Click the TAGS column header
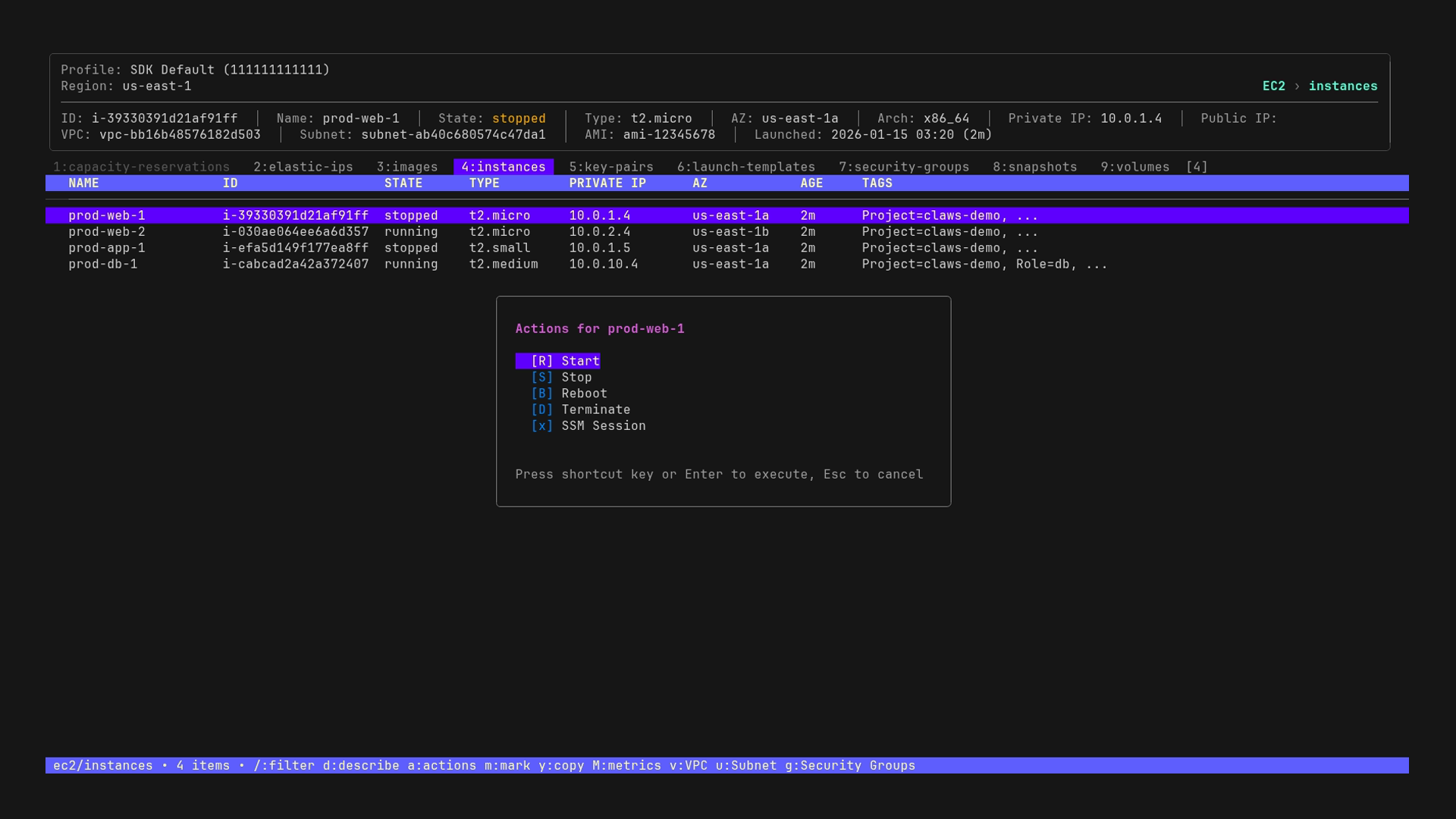The height and width of the screenshot is (819, 1456). (x=877, y=183)
